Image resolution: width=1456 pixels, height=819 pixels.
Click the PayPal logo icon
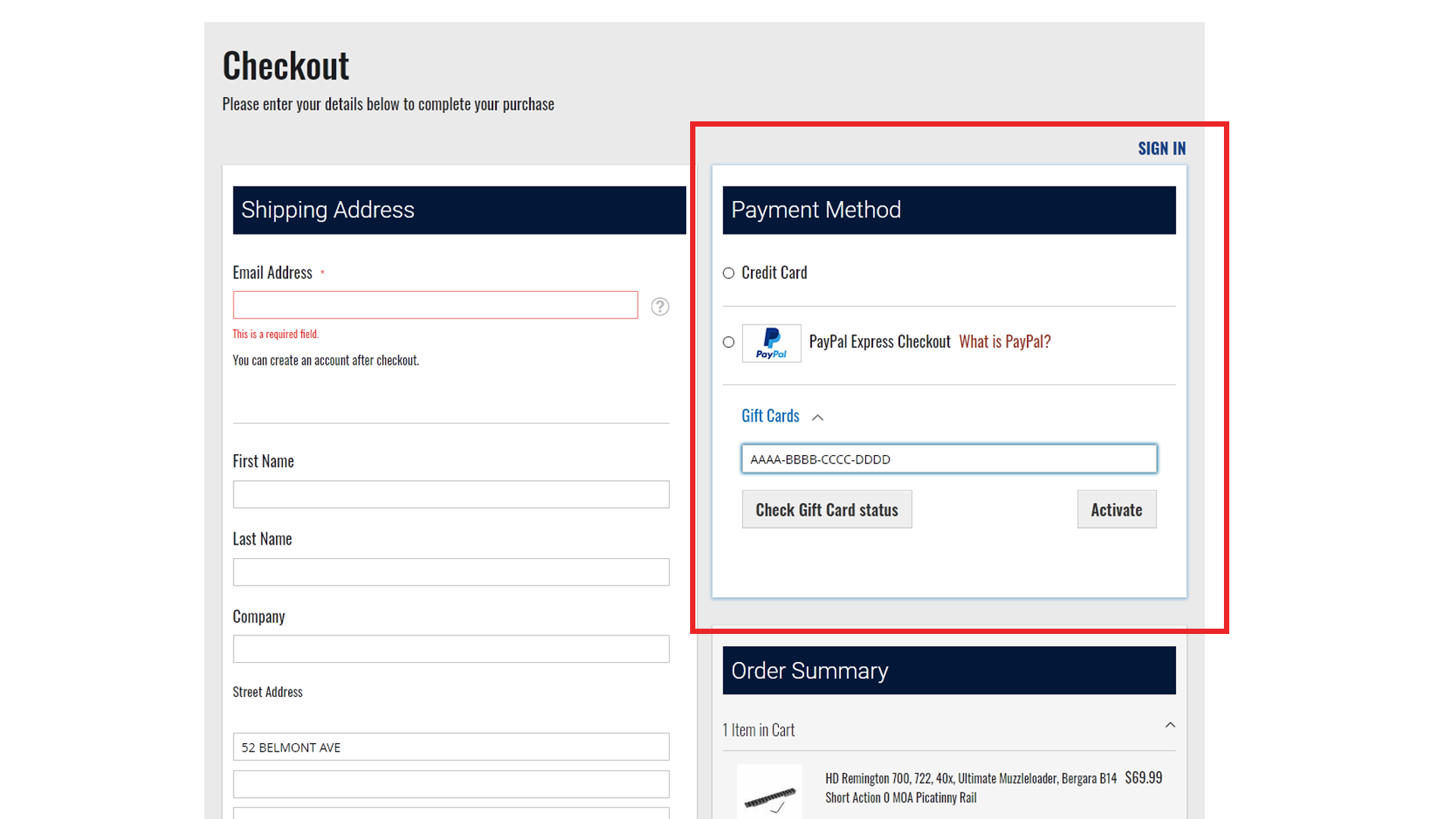[771, 343]
